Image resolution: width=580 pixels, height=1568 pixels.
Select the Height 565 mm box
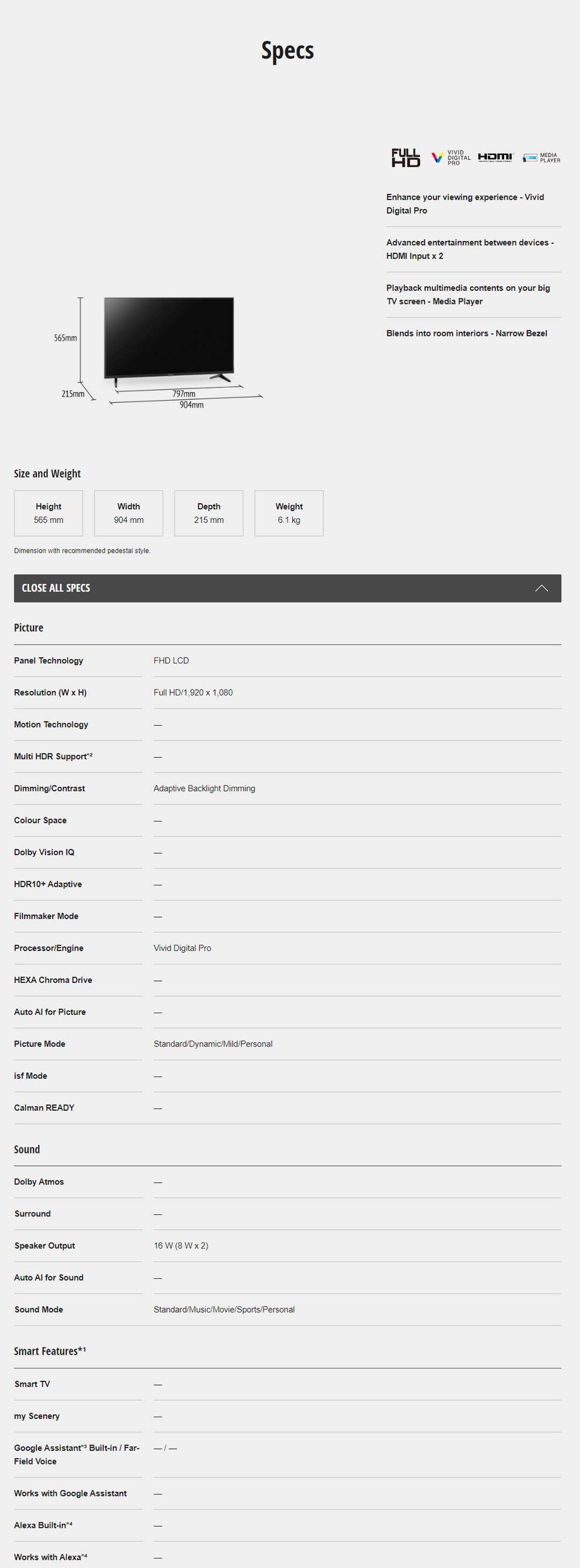coord(49,513)
